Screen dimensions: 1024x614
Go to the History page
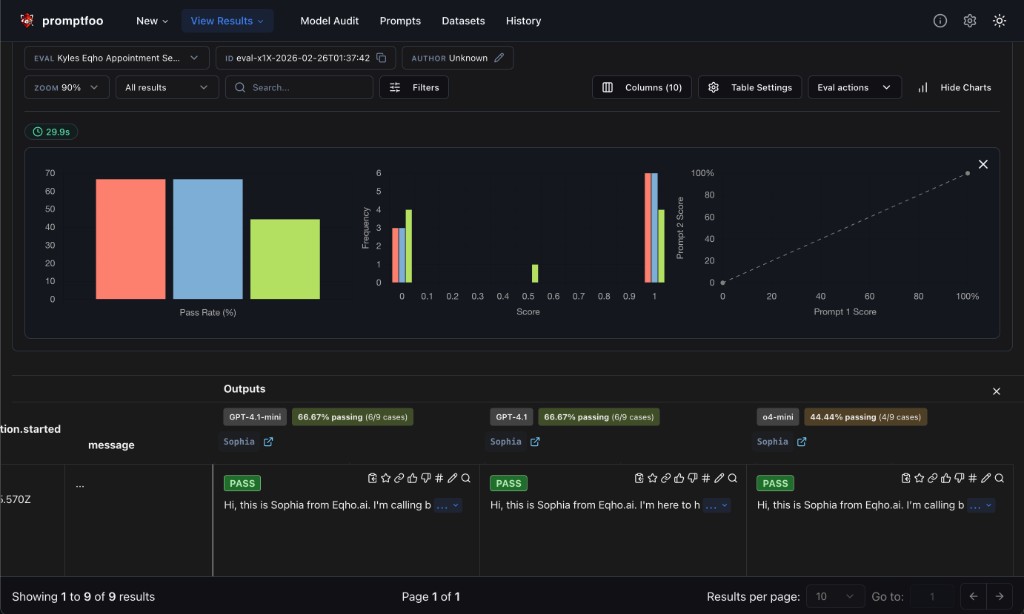pyautogui.click(x=523, y=21)
